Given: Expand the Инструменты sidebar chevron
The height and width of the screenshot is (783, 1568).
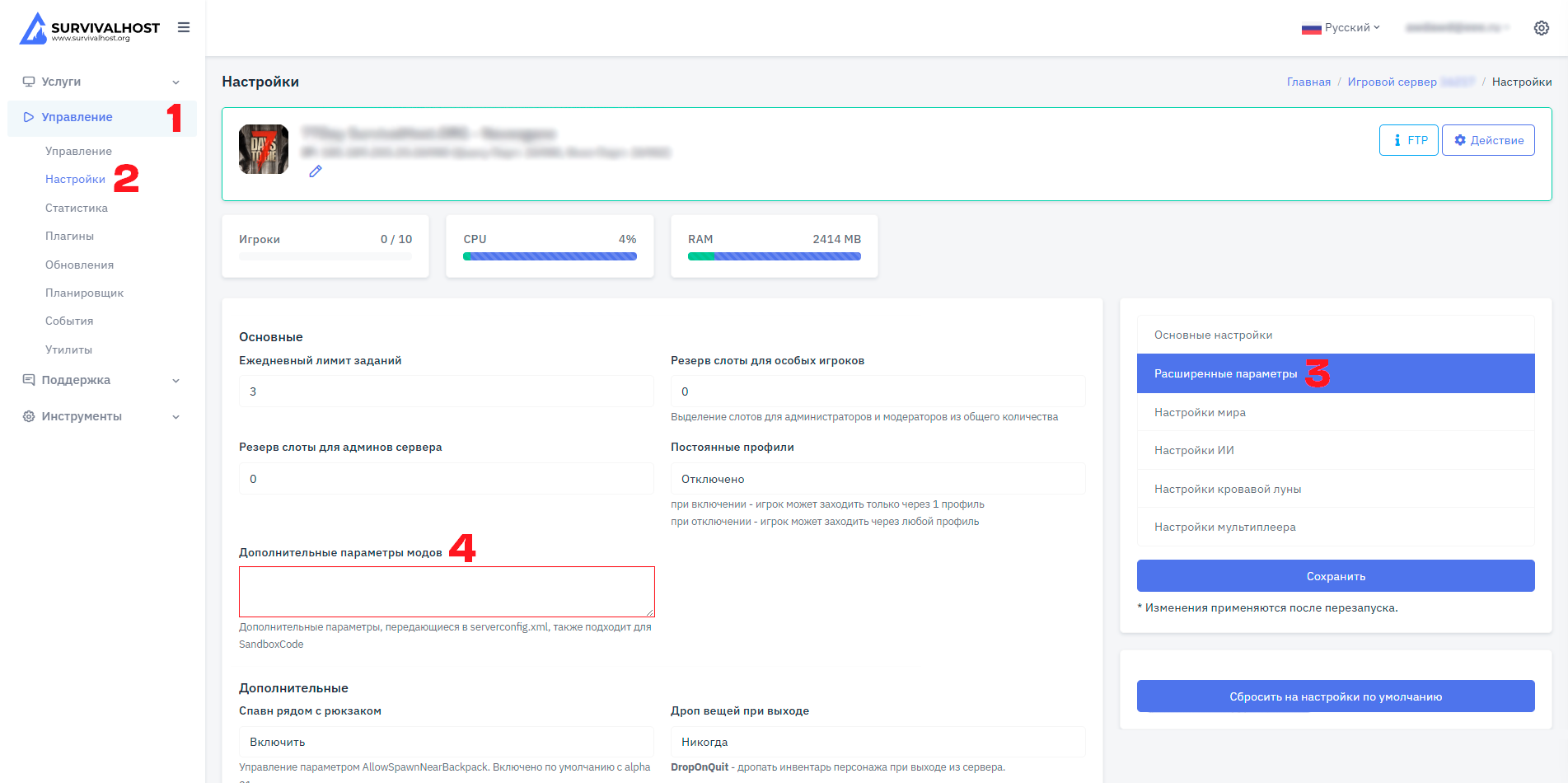Looking at the screenshot, I should tap(176, 417).
